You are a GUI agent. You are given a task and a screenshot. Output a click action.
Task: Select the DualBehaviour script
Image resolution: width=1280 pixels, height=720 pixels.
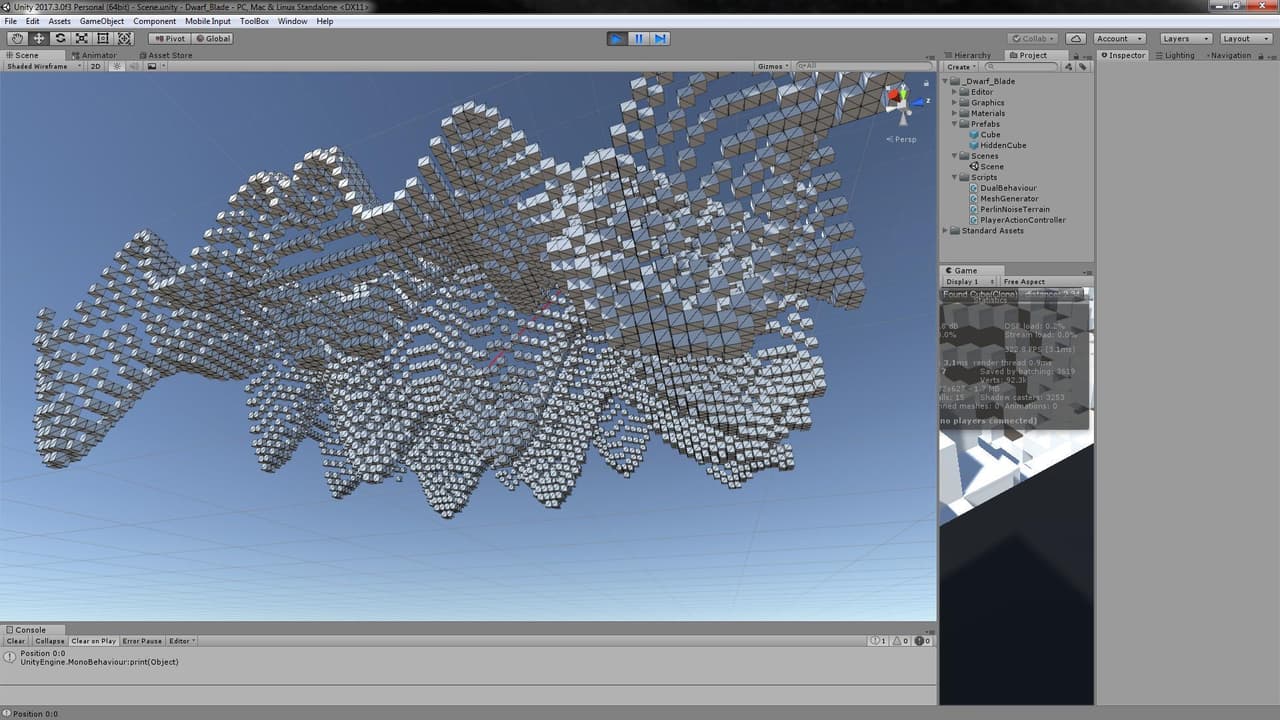1008,188
